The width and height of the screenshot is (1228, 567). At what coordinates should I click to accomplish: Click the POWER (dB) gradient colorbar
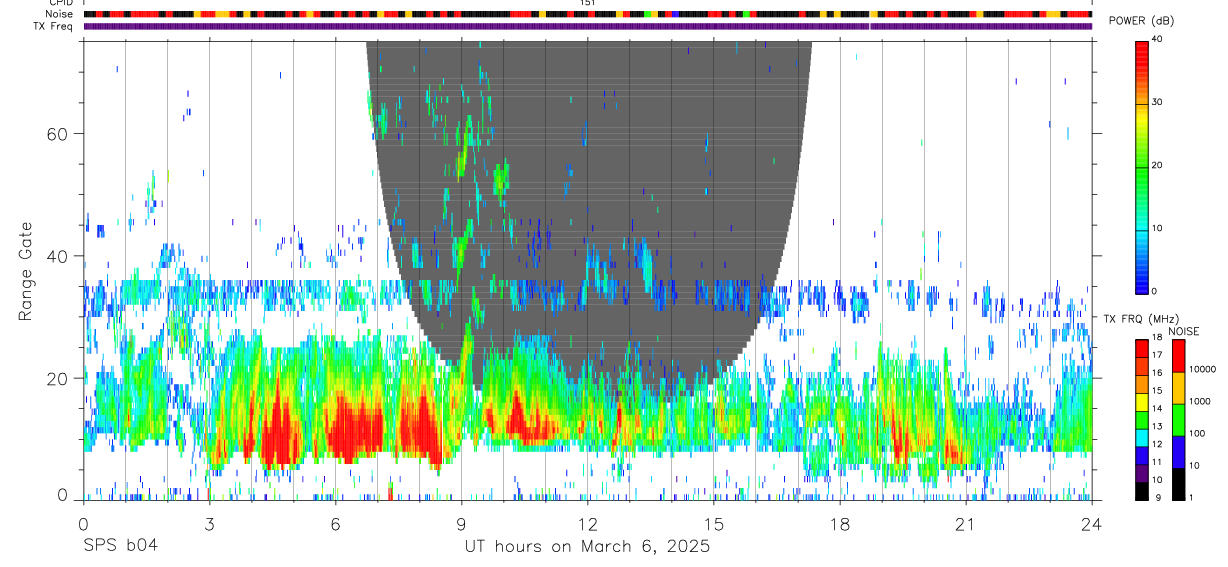1142,166
